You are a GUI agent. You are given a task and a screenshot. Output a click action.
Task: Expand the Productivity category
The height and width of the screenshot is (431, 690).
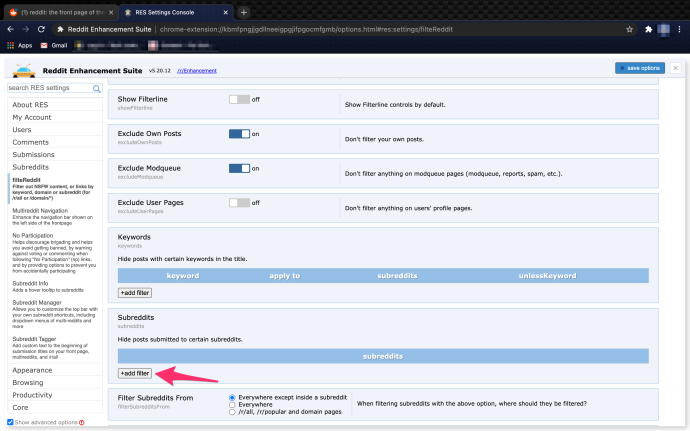(x=55, y=395)
